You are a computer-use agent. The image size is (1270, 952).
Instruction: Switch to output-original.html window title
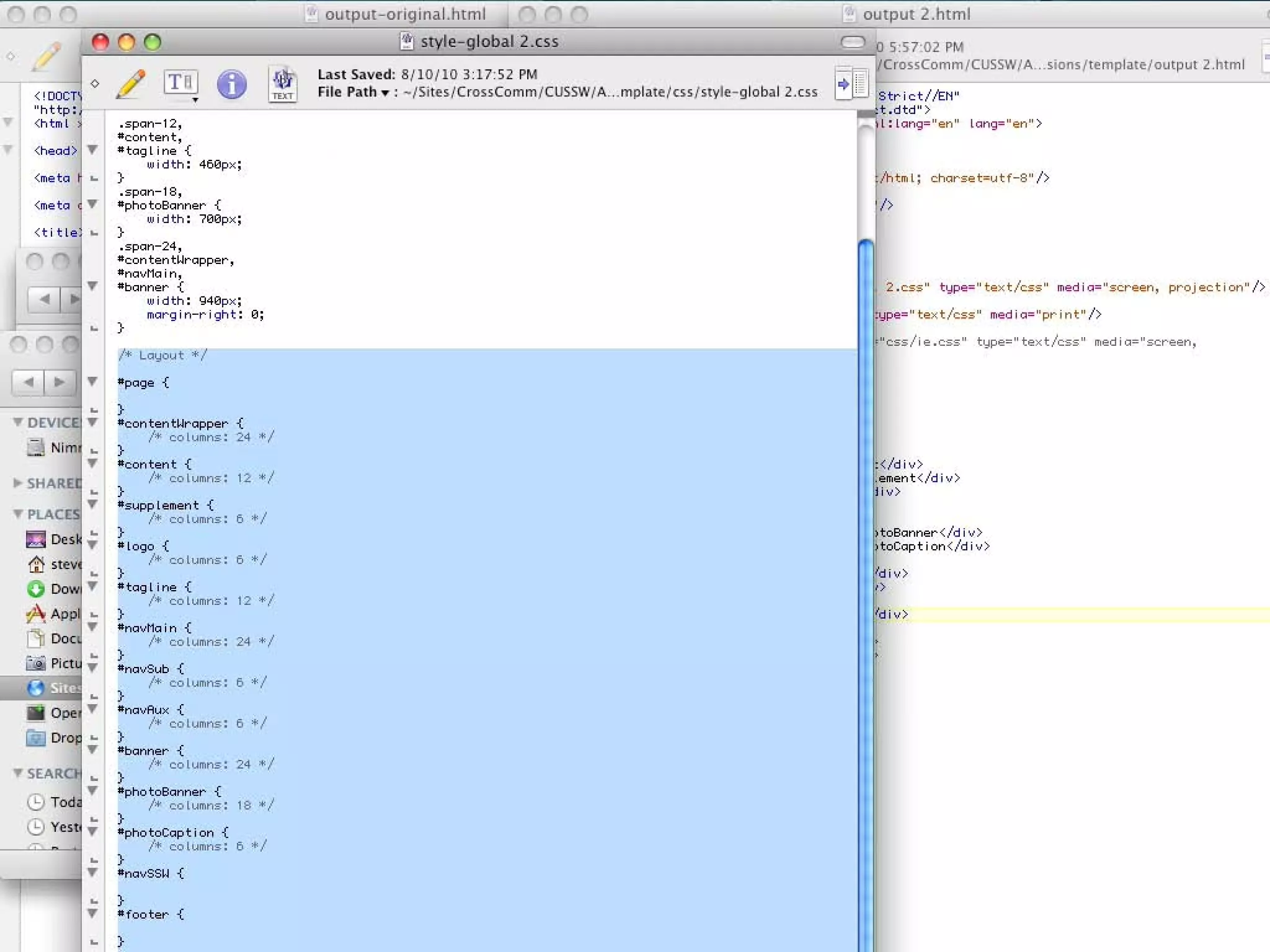click(x=404, y=14)
